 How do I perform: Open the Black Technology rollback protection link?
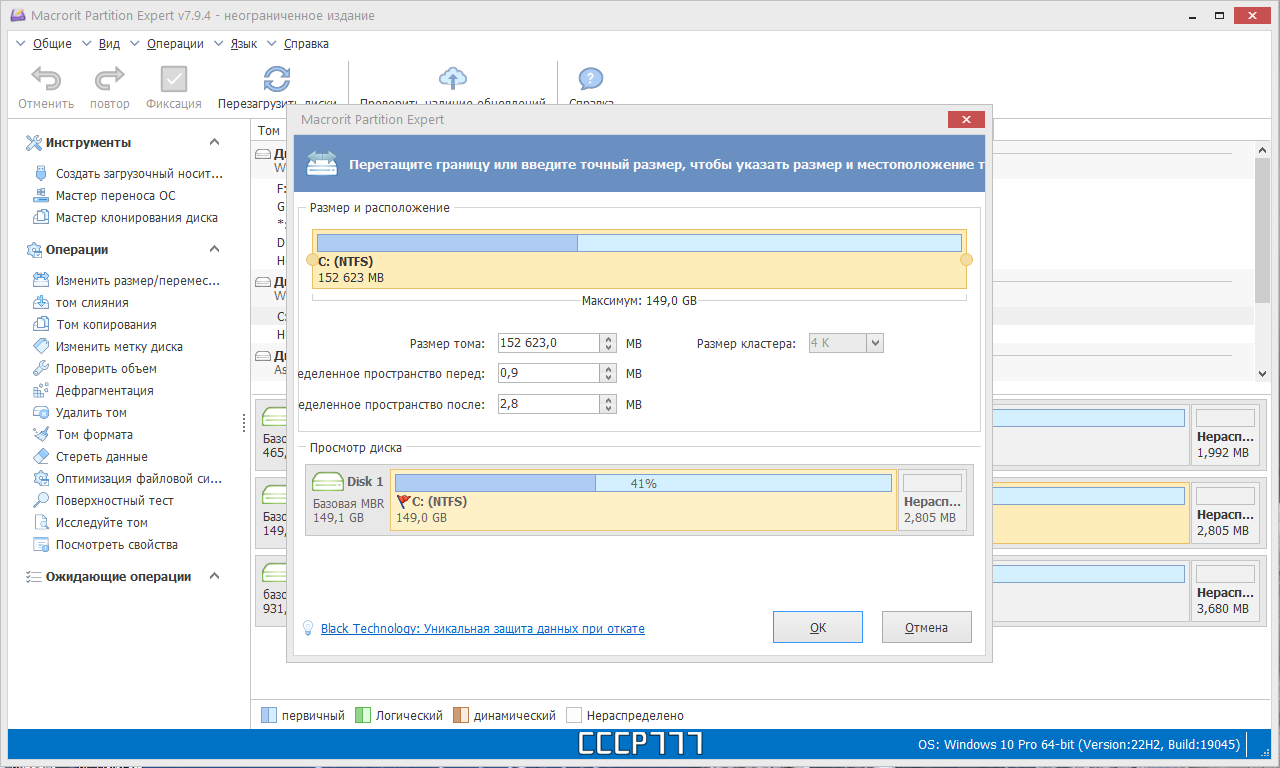click(x=482, y=629)
